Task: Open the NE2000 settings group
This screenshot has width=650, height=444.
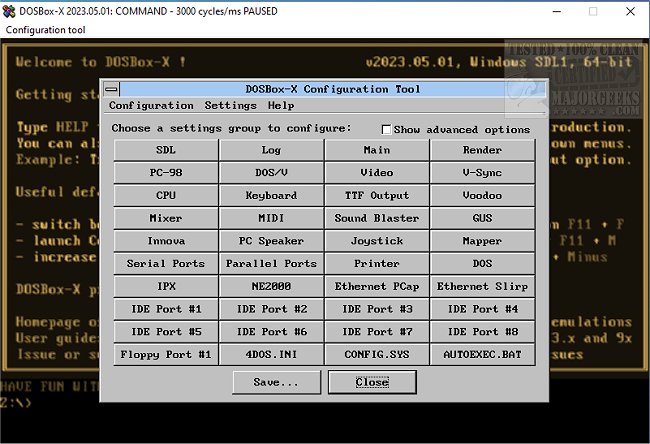Action: tap(271, 287)
